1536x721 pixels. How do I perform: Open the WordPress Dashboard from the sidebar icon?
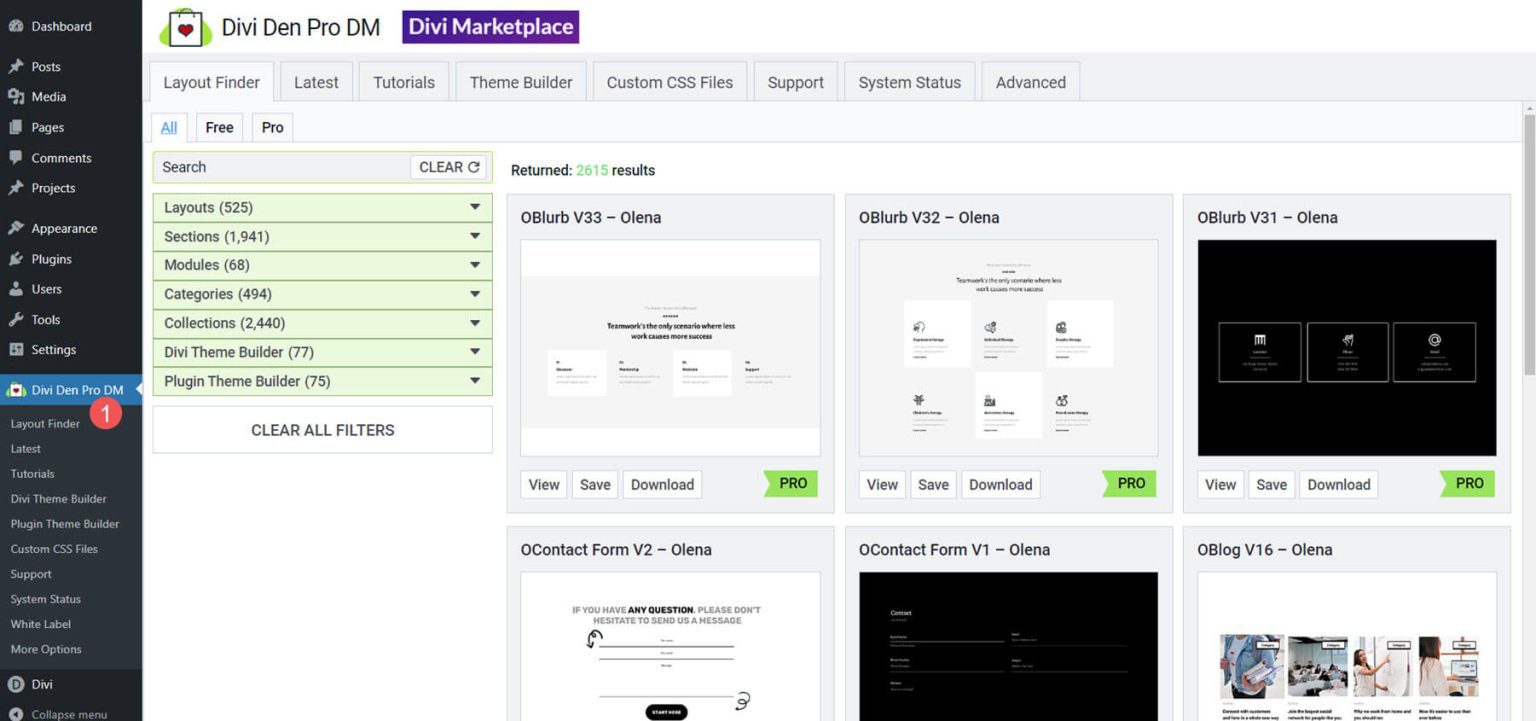[14, 26]
